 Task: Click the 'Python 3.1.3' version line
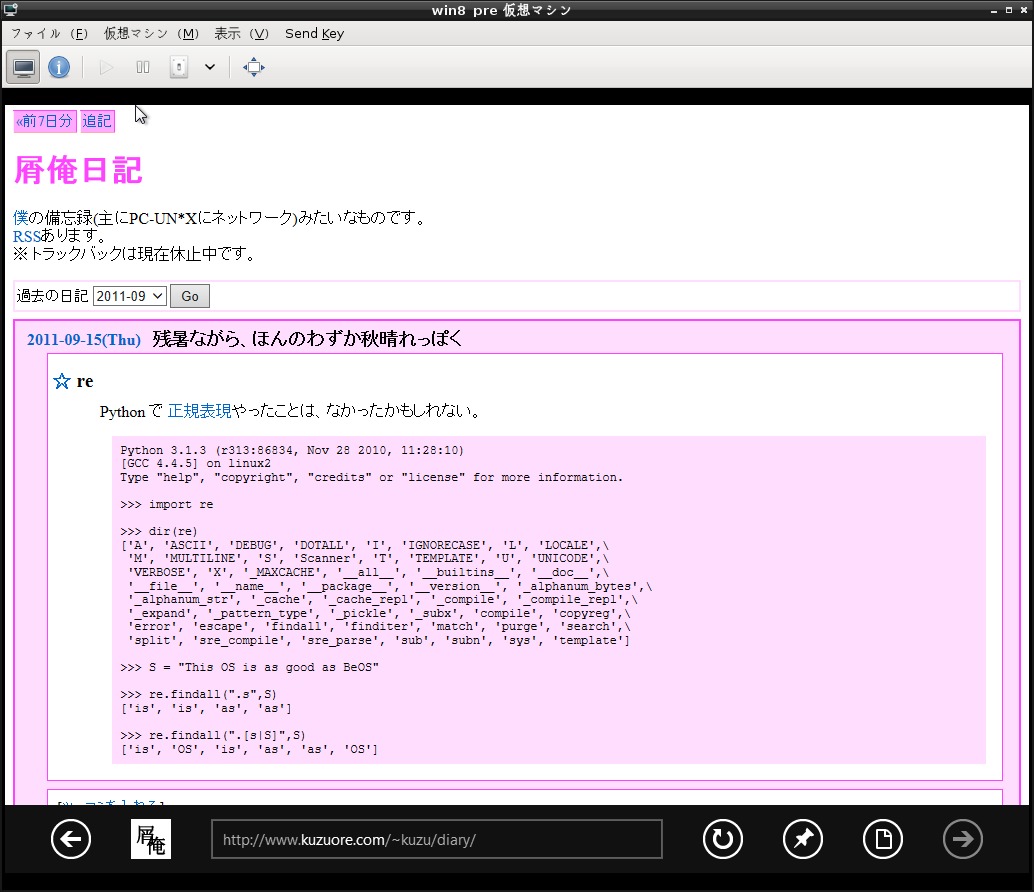(x=292, y=450)
